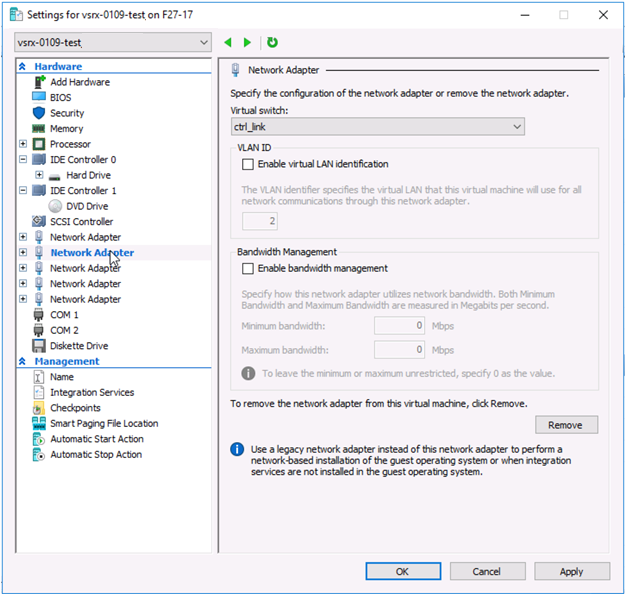Select the COM 2 port icon
625x594 pixels.
click(38, 330)
